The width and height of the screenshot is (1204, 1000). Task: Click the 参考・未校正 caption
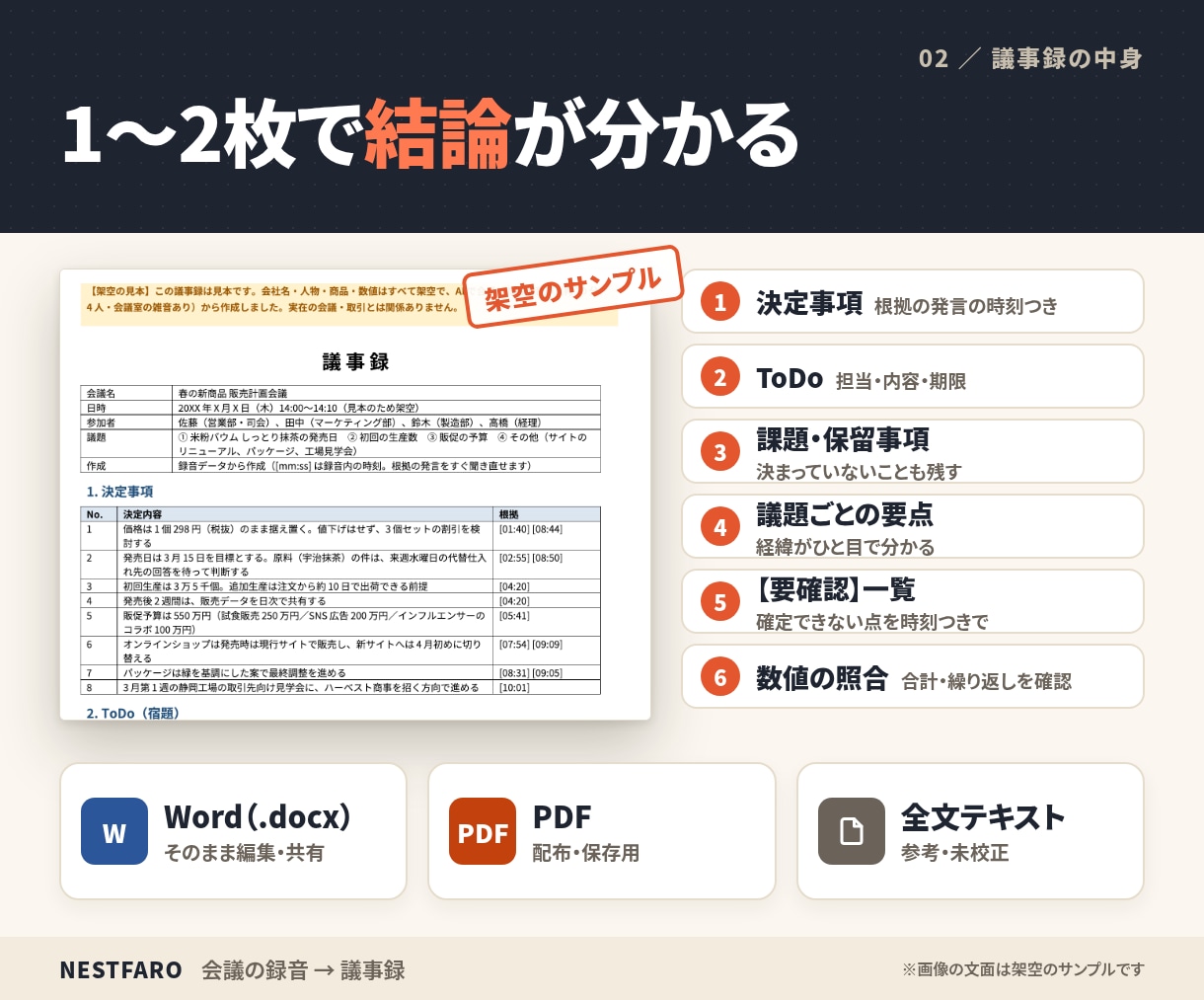click(954, 853)
